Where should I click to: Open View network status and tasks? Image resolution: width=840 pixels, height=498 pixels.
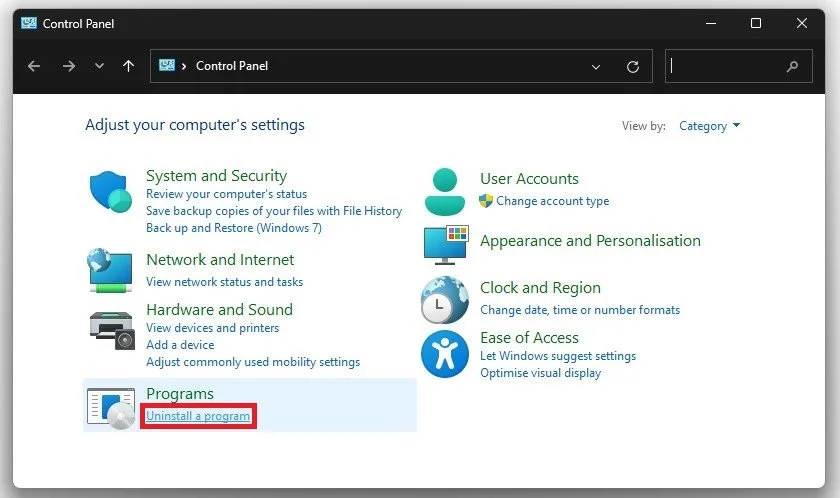224,282
